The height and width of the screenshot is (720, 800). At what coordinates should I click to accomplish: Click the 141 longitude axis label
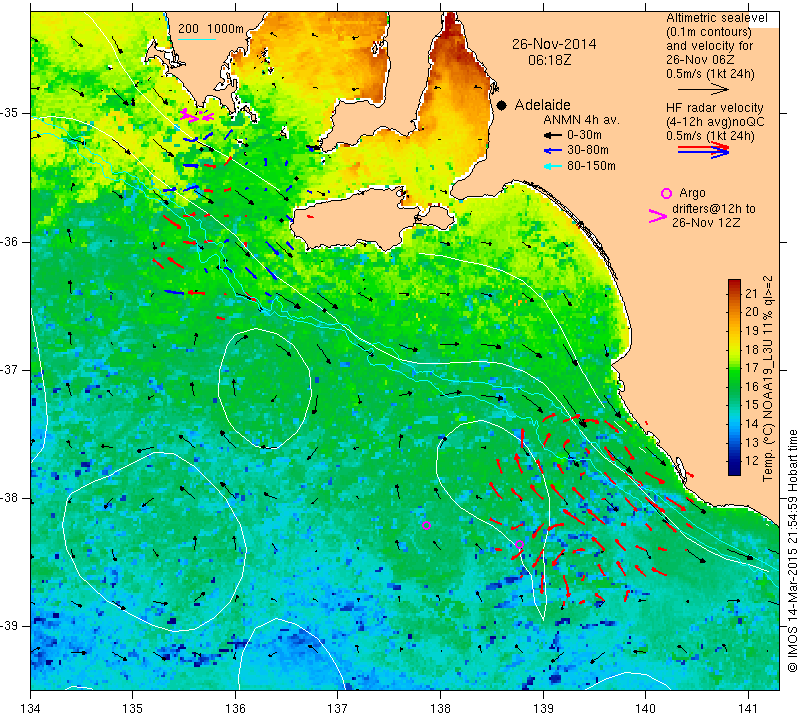click(748, 709)
